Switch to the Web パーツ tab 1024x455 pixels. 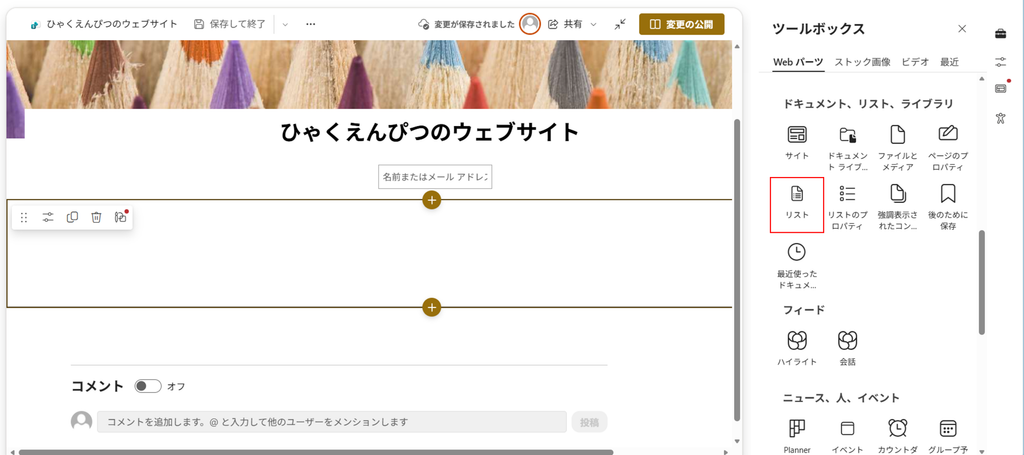tap(798, 62)
